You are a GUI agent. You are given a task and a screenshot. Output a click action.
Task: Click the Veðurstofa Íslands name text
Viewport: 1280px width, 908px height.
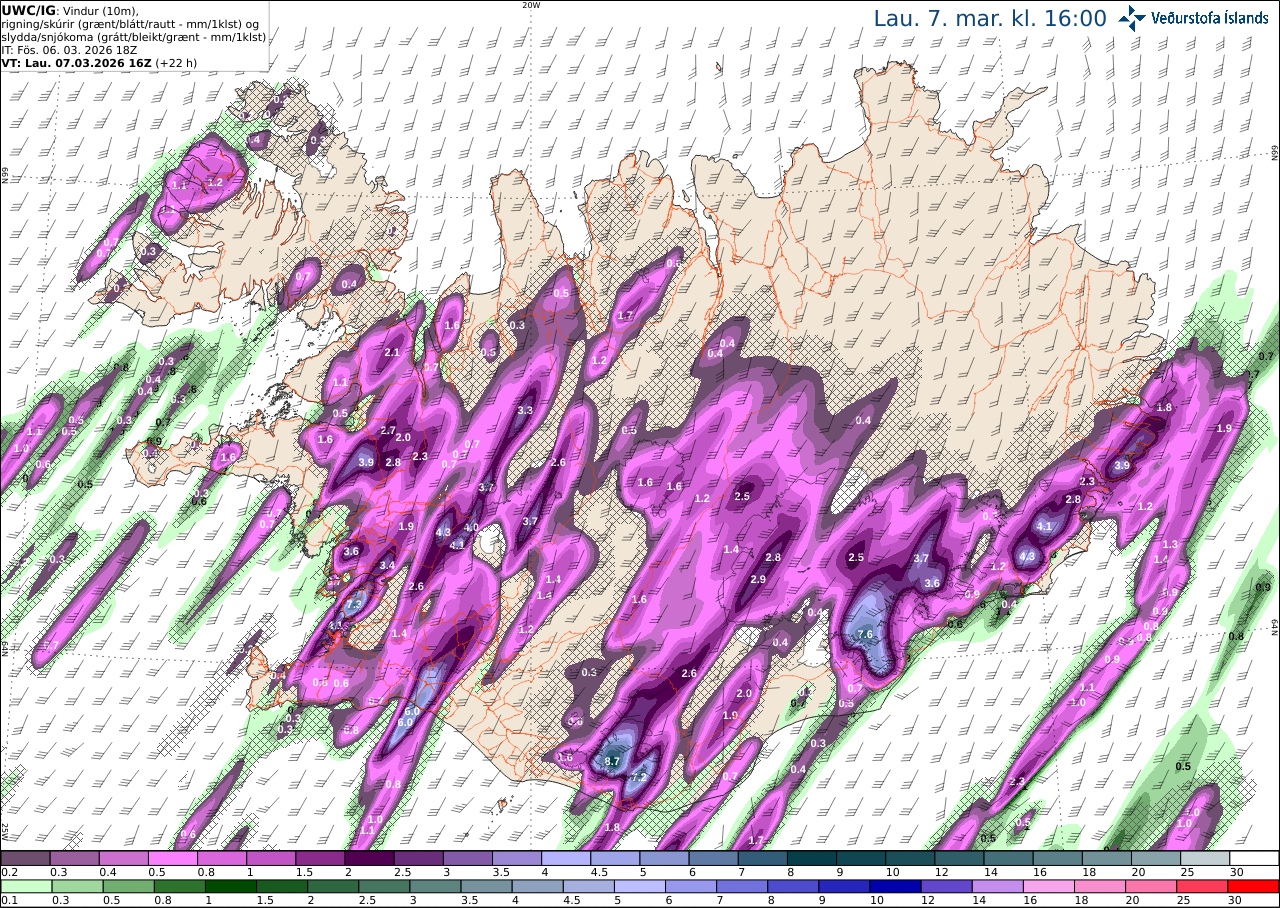pos(1210,18)
